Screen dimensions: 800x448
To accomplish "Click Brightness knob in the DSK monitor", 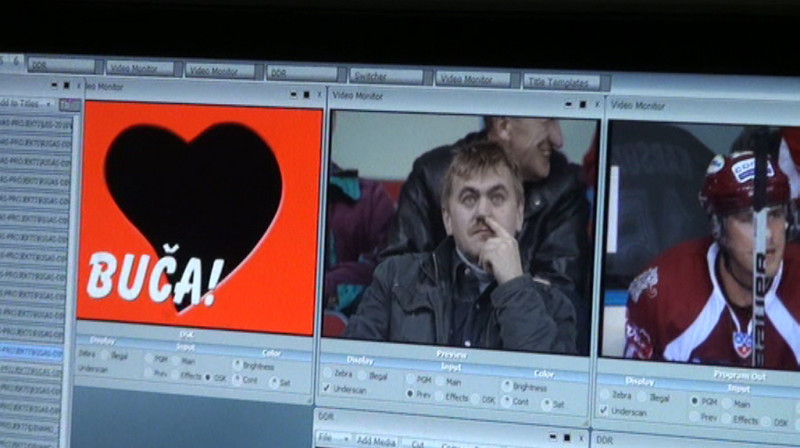I will tap(237, 365).
